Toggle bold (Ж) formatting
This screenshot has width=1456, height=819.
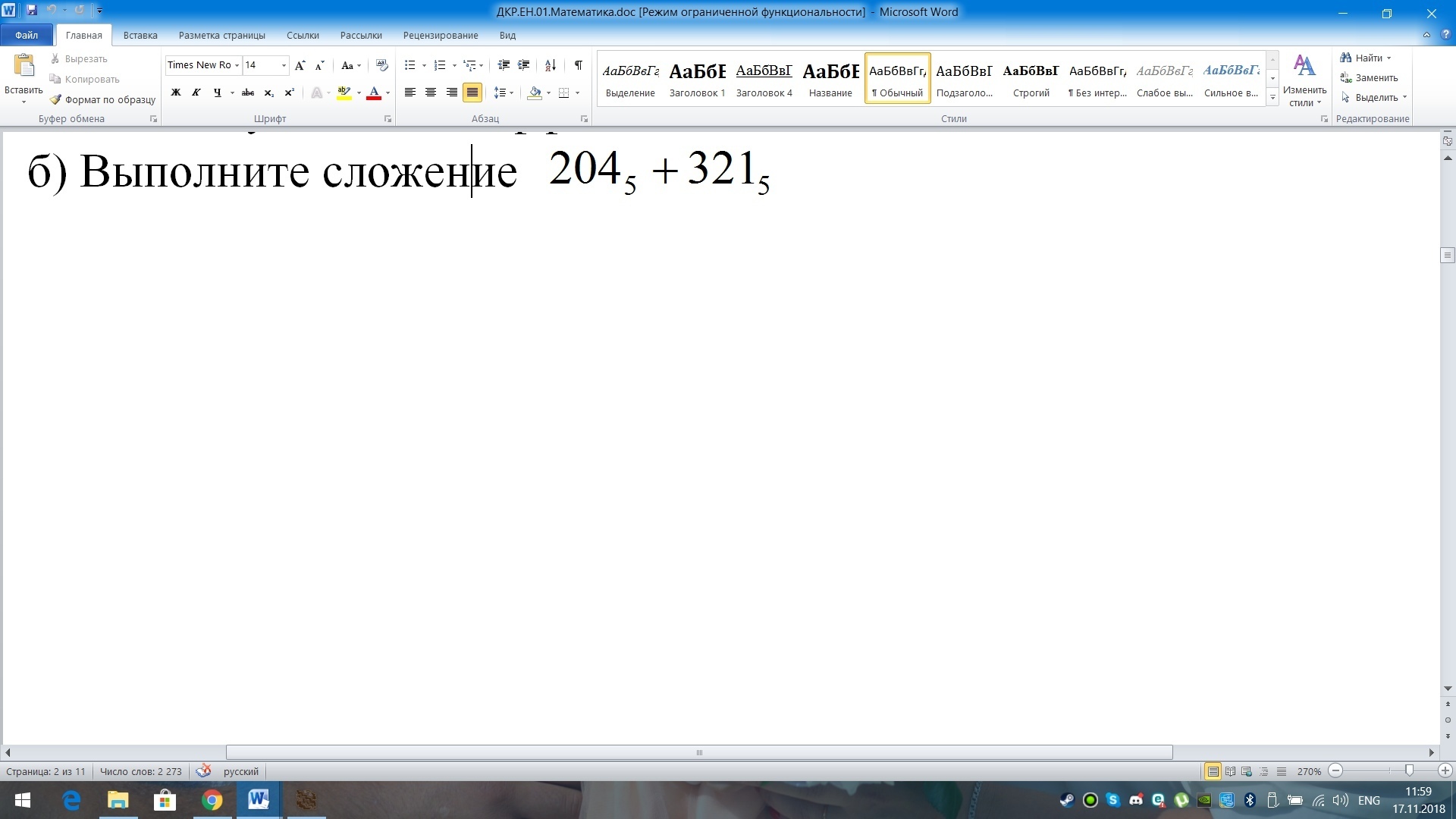click(x=176, y=93)
